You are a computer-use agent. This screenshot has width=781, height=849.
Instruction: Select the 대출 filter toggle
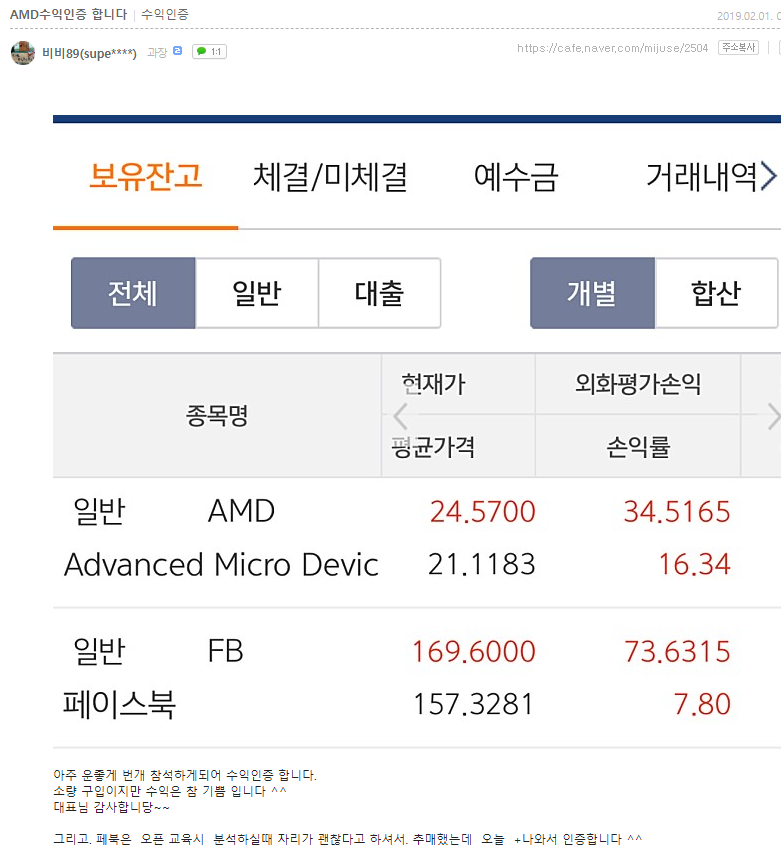click(x=380, y=293)
